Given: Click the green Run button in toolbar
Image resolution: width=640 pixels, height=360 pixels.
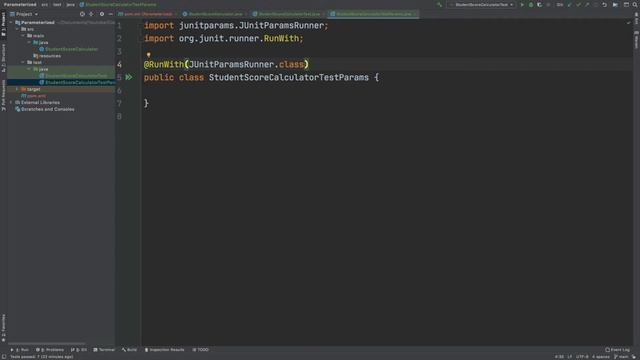Looking at the screenshot, I should click(x=522, y=5).
